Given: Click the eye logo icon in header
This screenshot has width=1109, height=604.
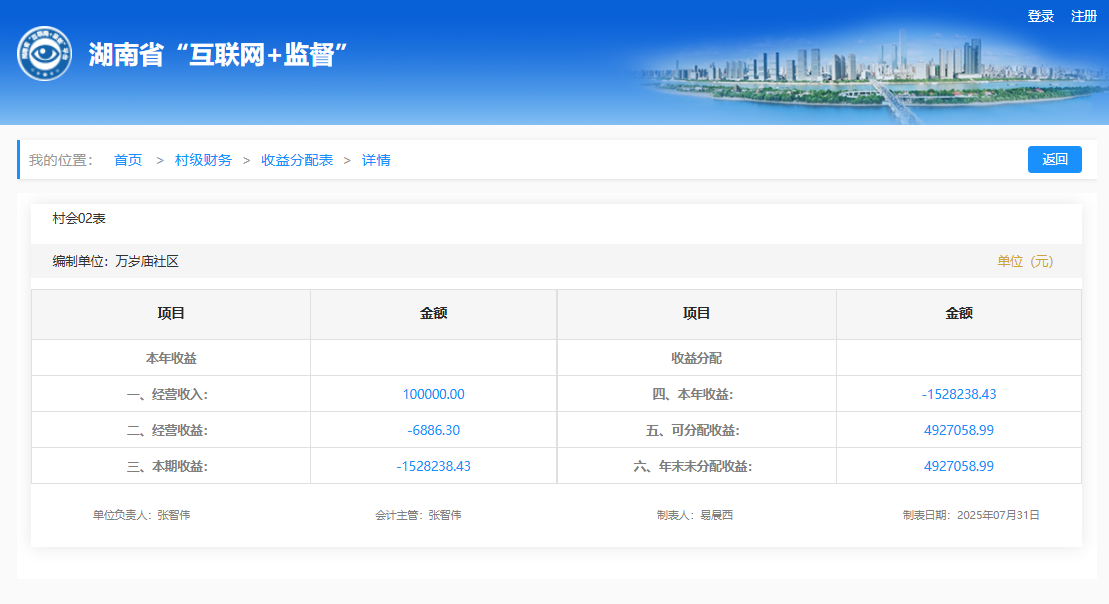Looking at the screenshot, I should click(44, 54).
